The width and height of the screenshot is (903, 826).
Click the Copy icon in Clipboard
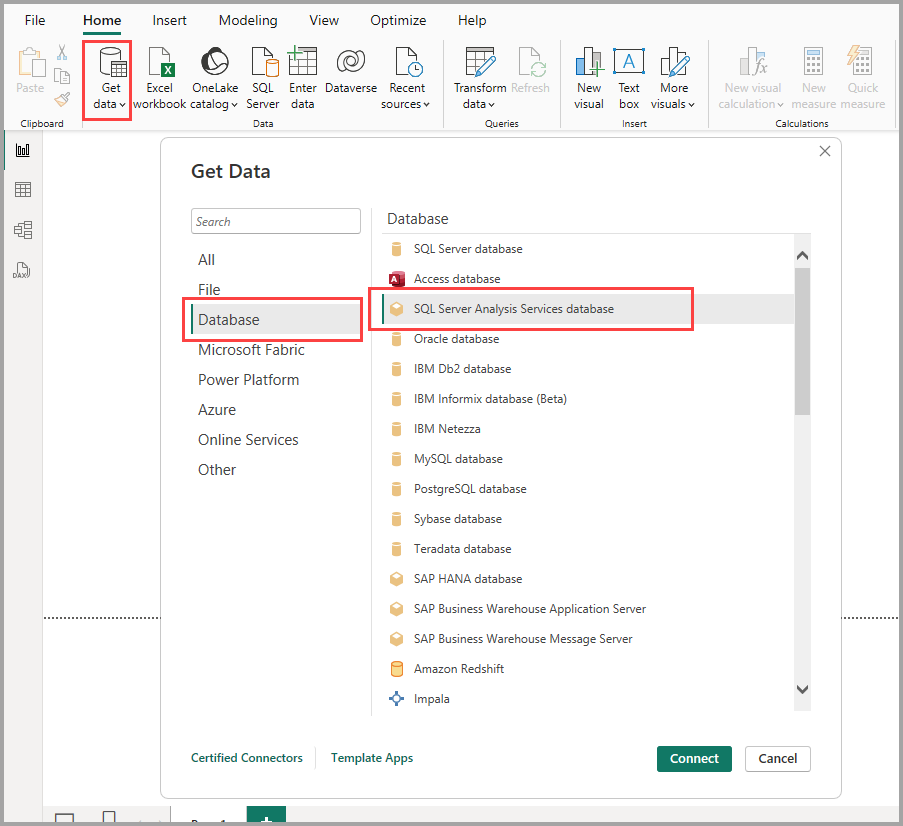[62, 76]
